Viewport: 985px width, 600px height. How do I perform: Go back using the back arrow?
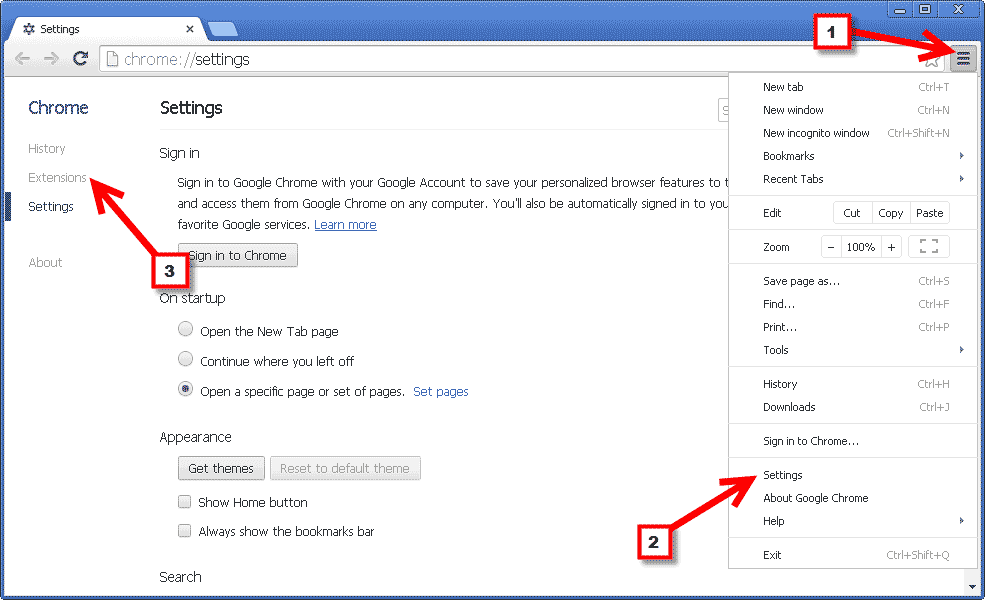point(22,59)
